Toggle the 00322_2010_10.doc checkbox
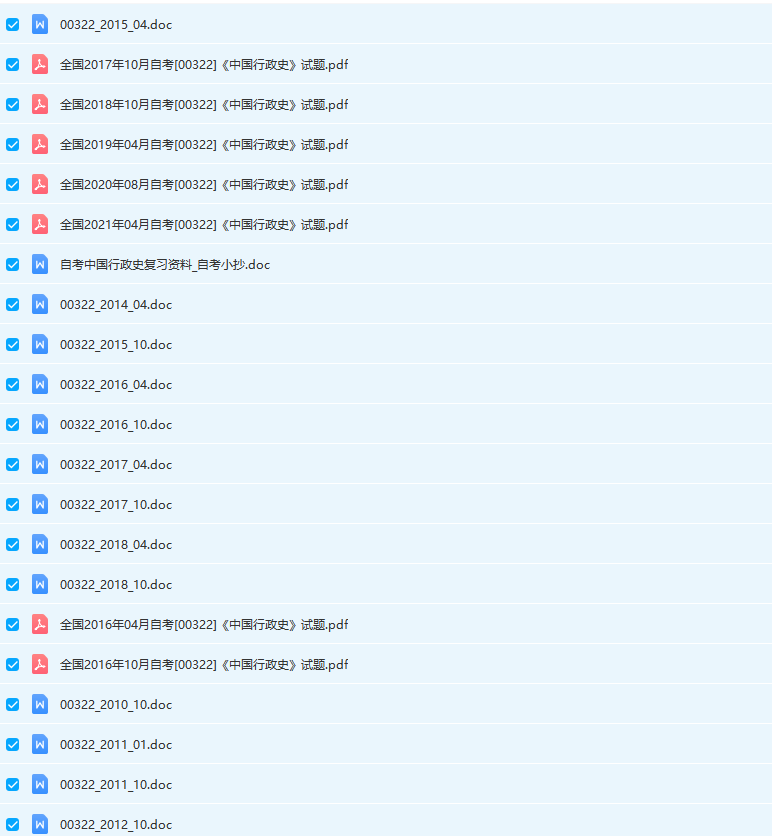This screenshot has width=772, height=836. pyautogui.click(x=13, y=704)
